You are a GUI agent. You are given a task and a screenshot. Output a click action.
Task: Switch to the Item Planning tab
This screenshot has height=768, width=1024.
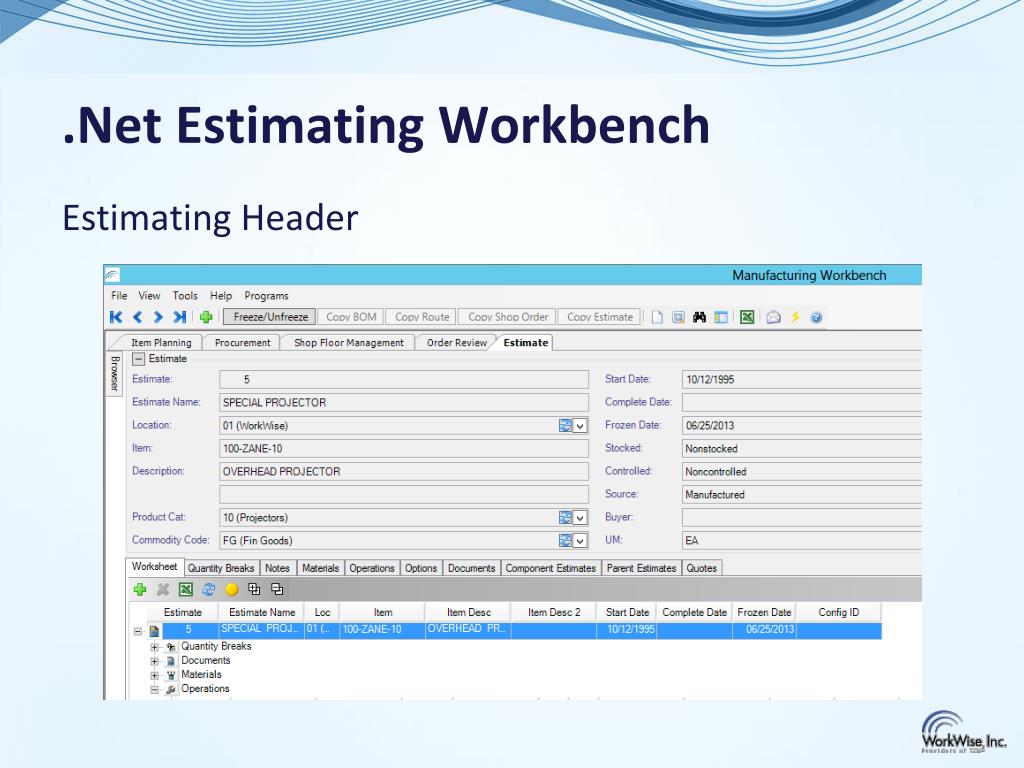161,343
